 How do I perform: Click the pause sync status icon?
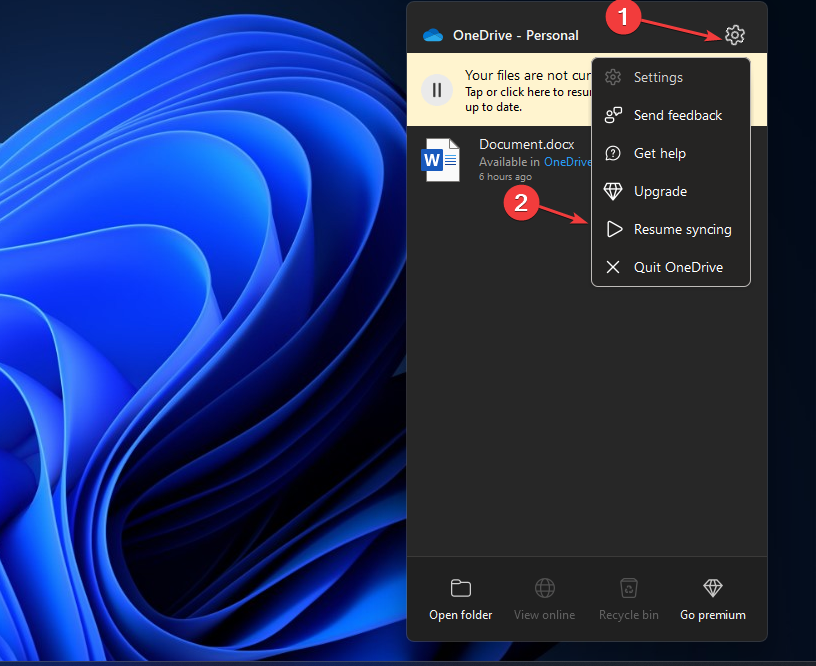(x=437, y=90)
